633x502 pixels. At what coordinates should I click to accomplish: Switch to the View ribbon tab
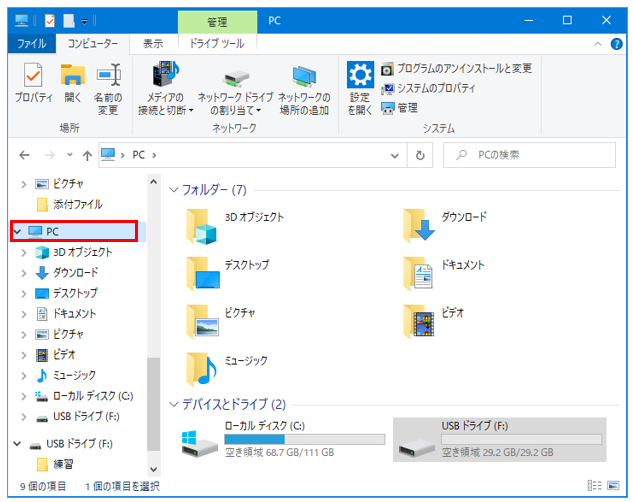coord(152,43)
